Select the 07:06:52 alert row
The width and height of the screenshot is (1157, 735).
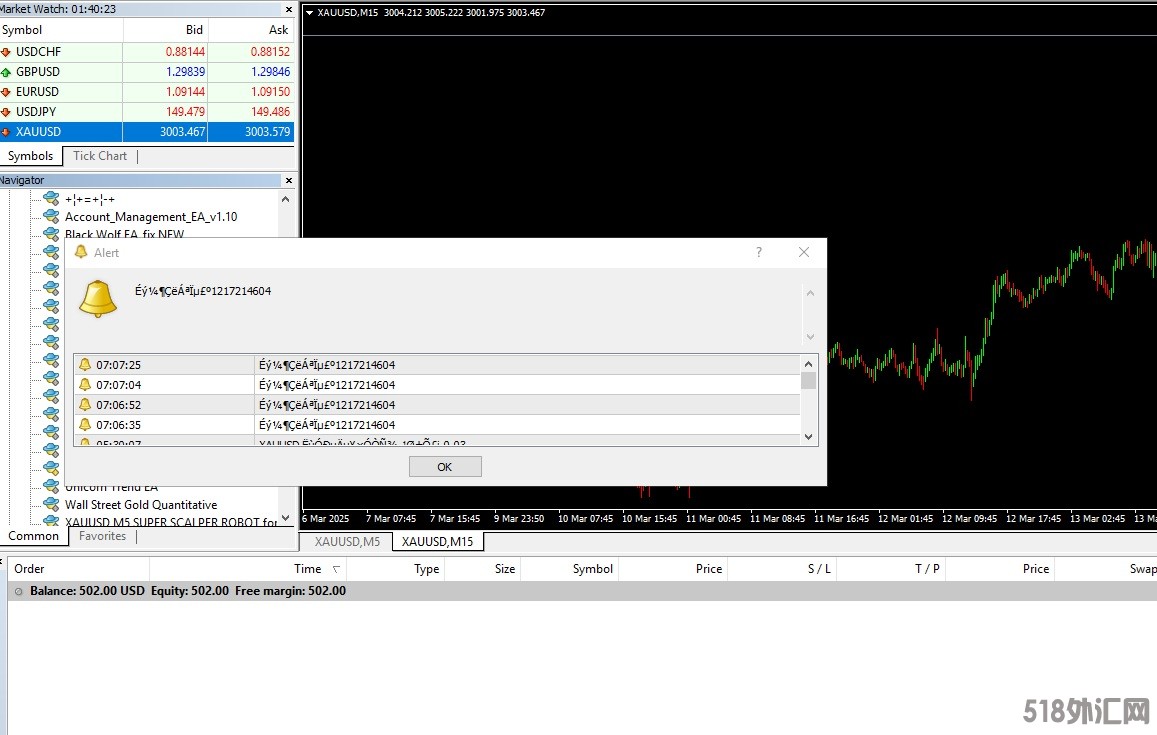[x=437, y=404]
